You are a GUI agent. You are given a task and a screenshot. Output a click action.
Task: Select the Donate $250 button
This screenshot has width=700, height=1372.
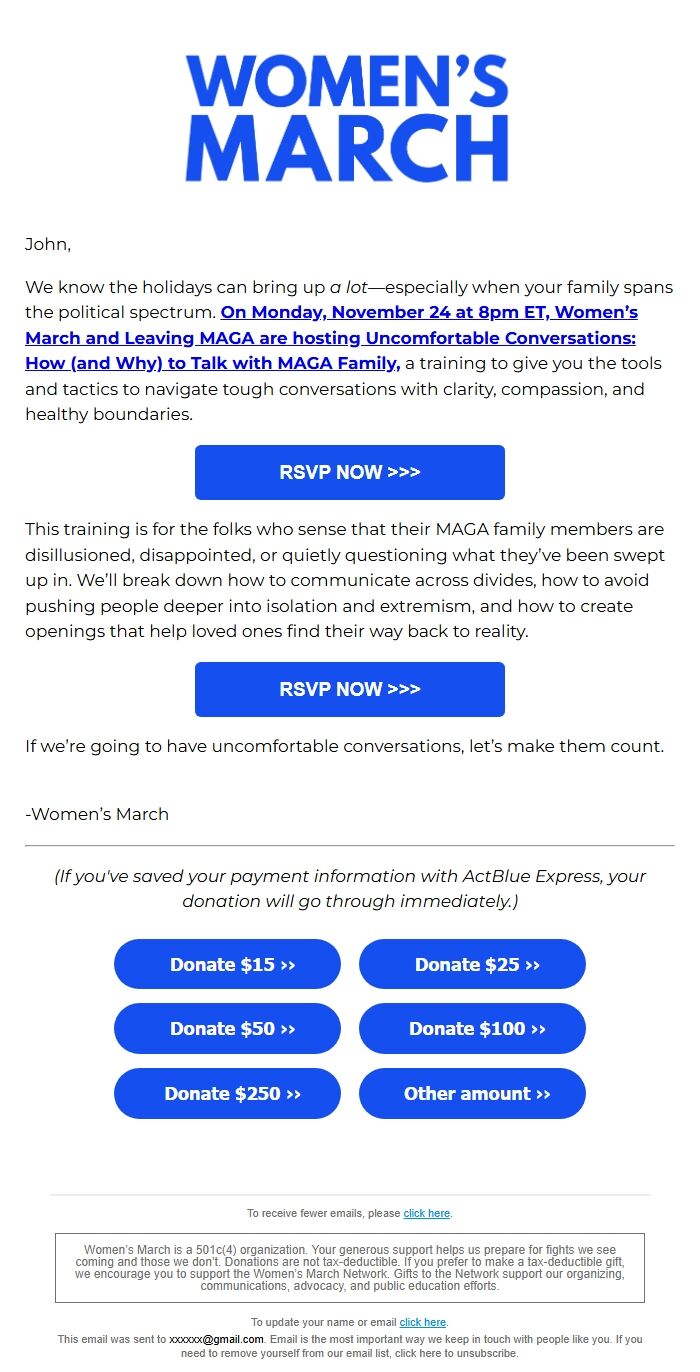click(227, 1093)
